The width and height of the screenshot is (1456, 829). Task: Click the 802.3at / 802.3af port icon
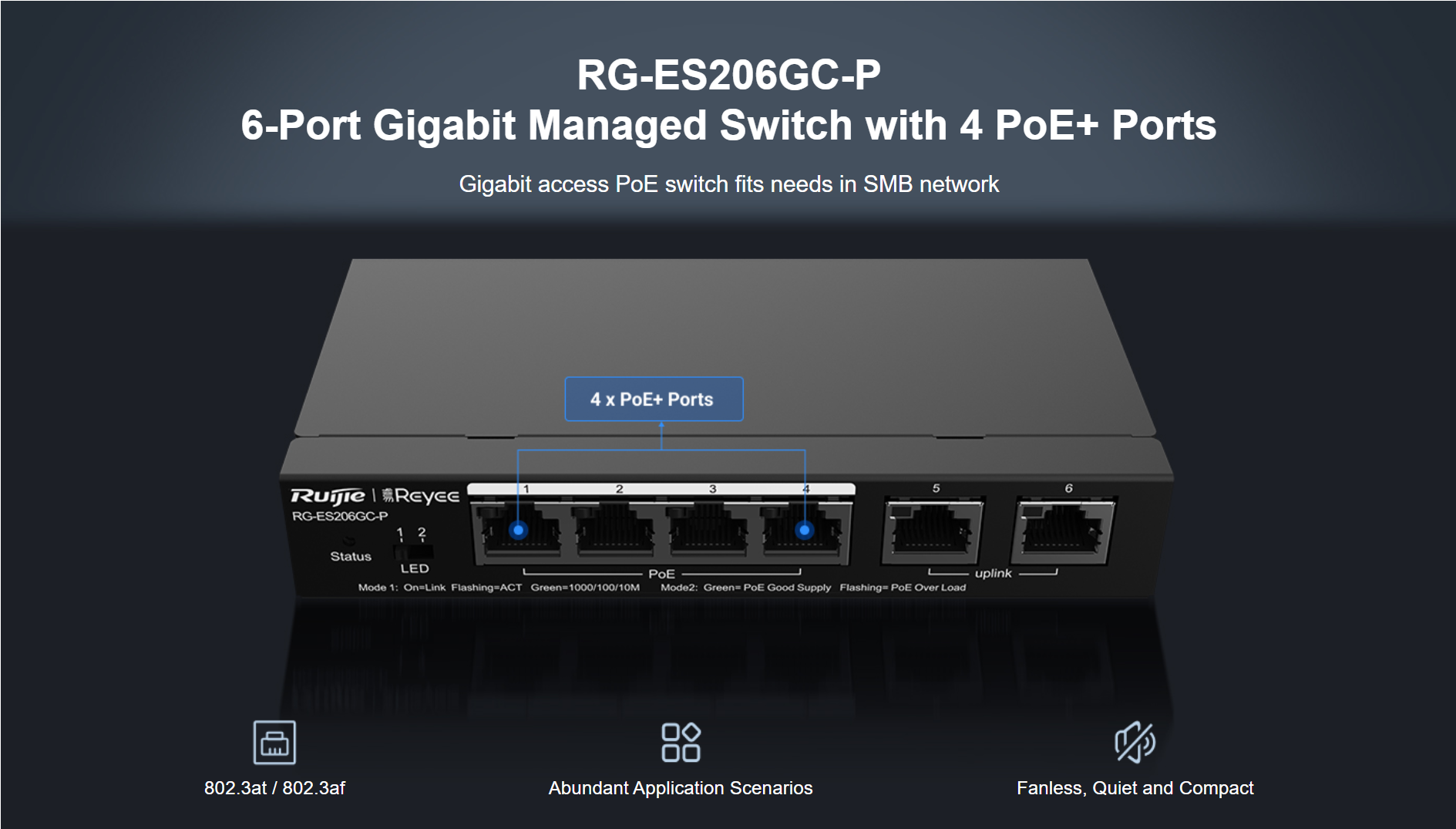[x=274, y=742]
